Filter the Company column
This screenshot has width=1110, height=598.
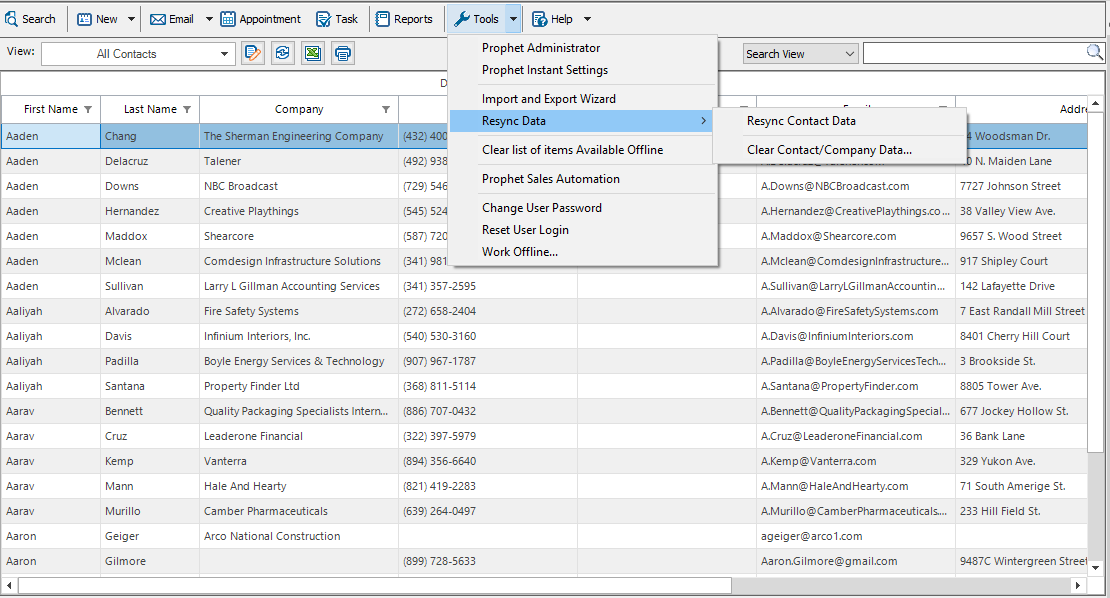(x=386, y=110)
